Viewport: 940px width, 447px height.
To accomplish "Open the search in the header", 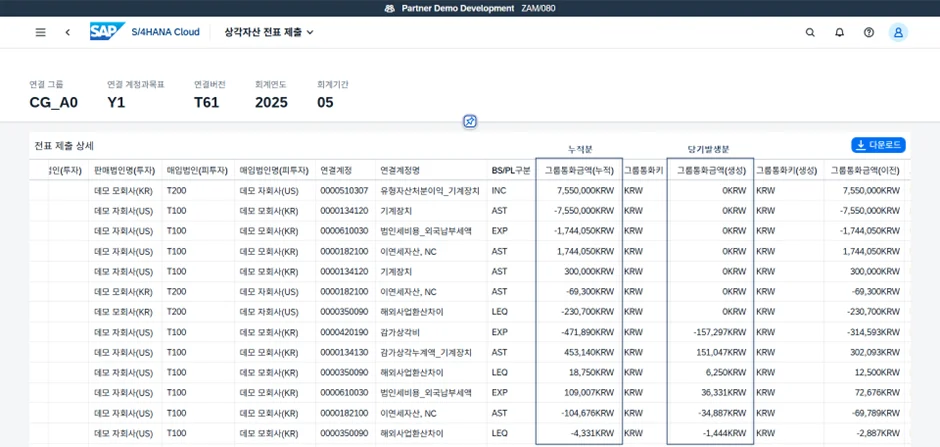I will [x=810, y=32].
